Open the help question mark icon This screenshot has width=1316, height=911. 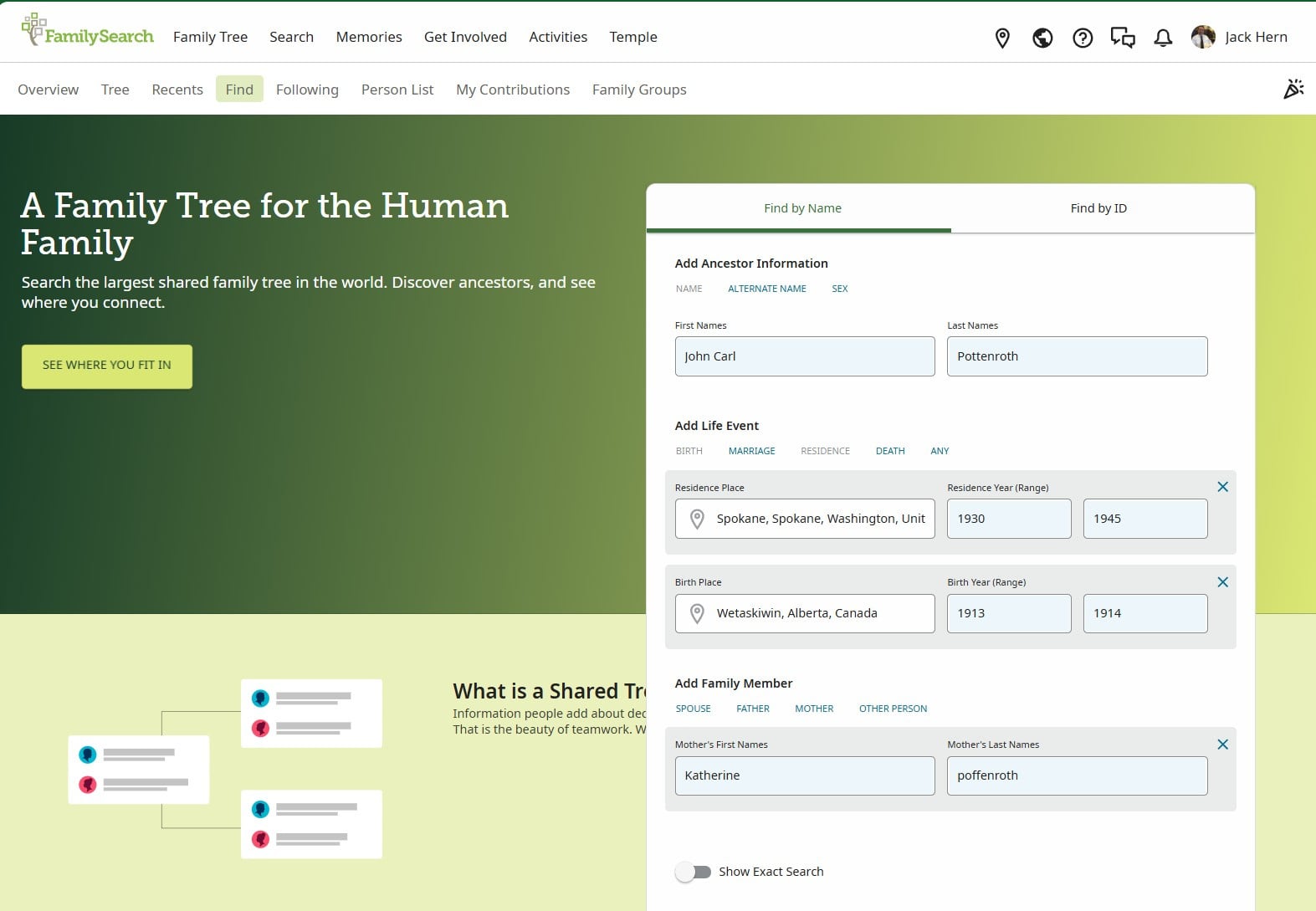point(1083,38)
